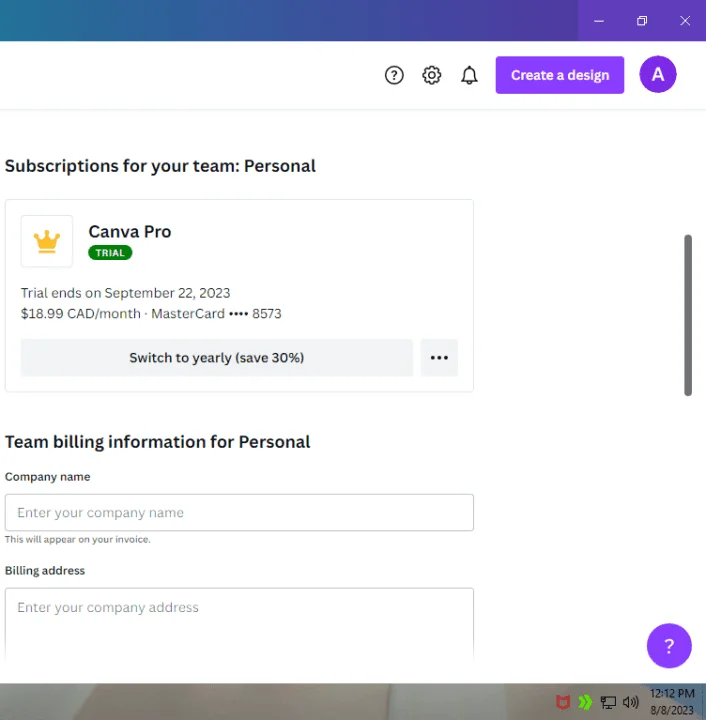
Task: Open the volume speaker tray icon
Action: pos(631,702)
